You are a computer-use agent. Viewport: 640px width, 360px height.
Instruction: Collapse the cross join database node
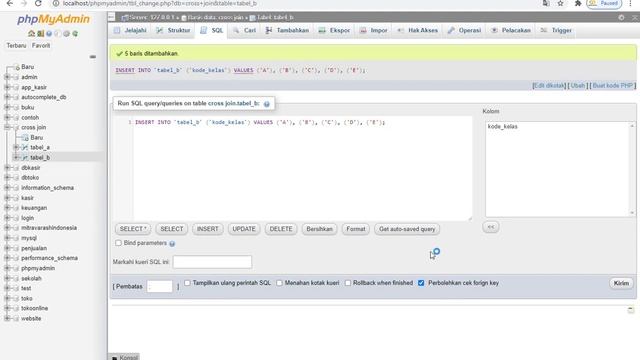pos(7,127)
